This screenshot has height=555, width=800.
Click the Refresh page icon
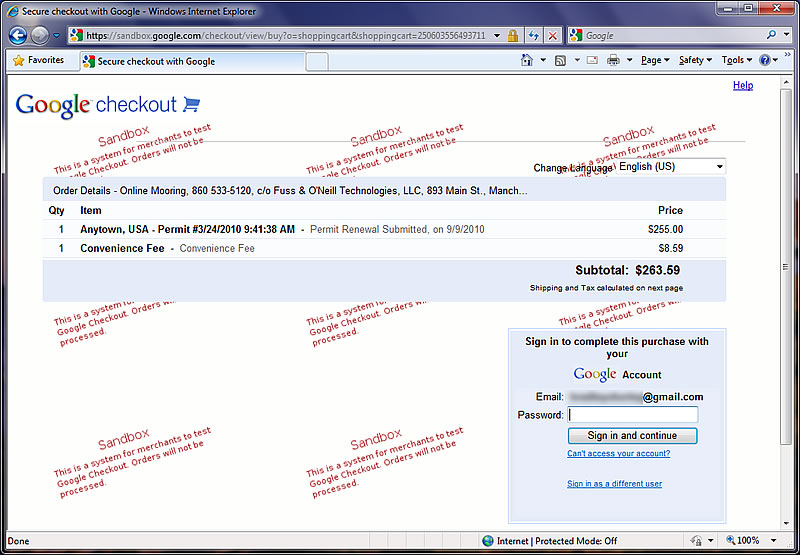(534, 35)
